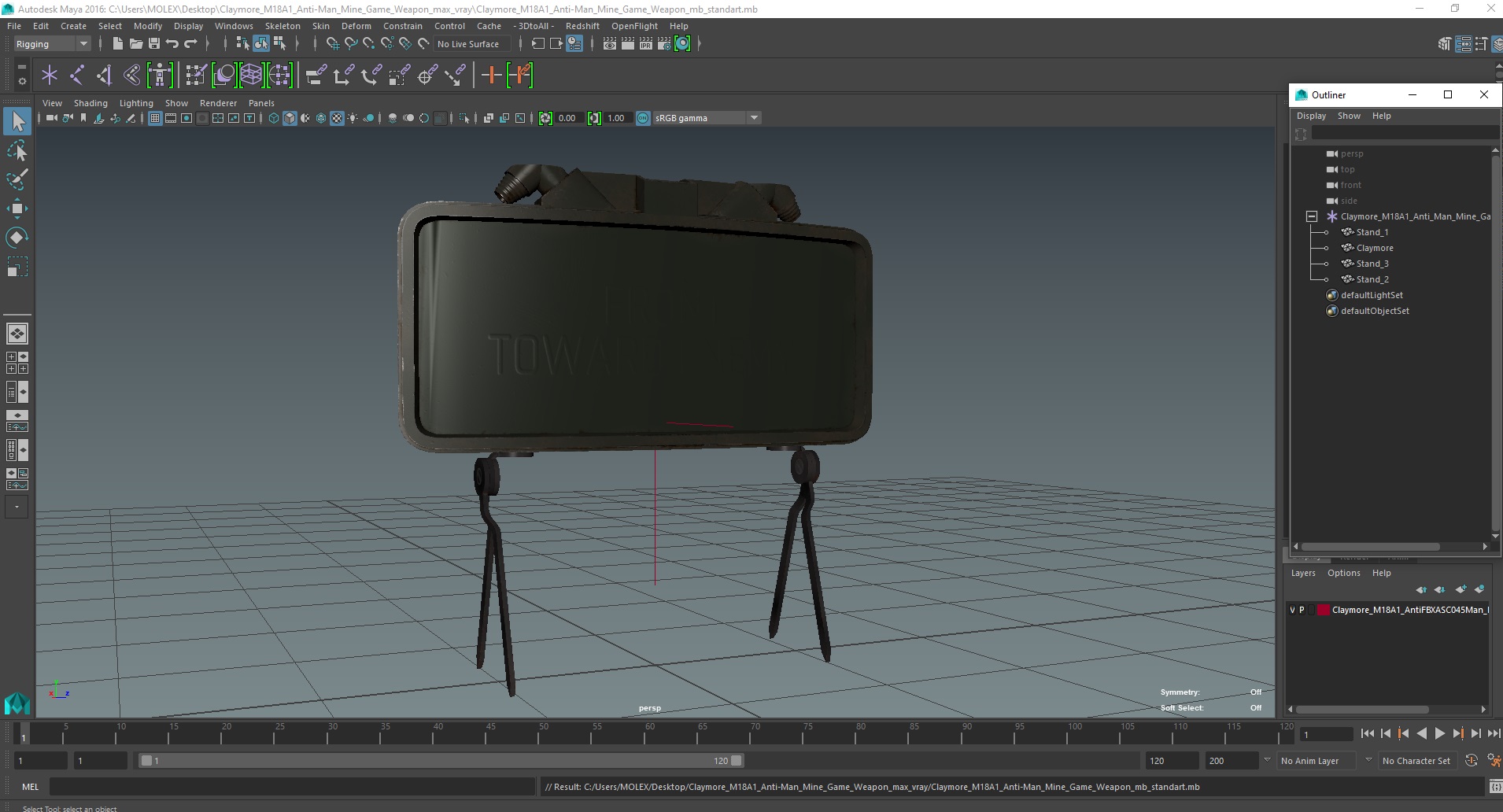Select the Paint Selection tool

[17, 179]
